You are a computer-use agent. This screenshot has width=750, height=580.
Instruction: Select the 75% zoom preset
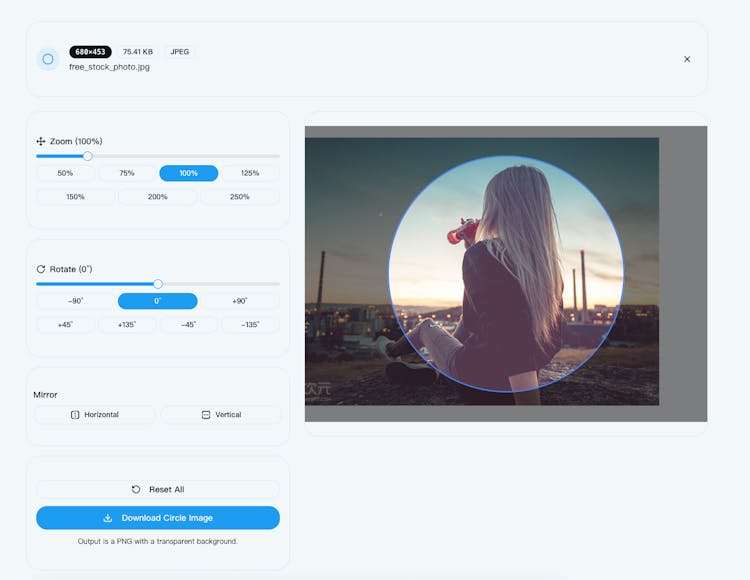point(127,173)
